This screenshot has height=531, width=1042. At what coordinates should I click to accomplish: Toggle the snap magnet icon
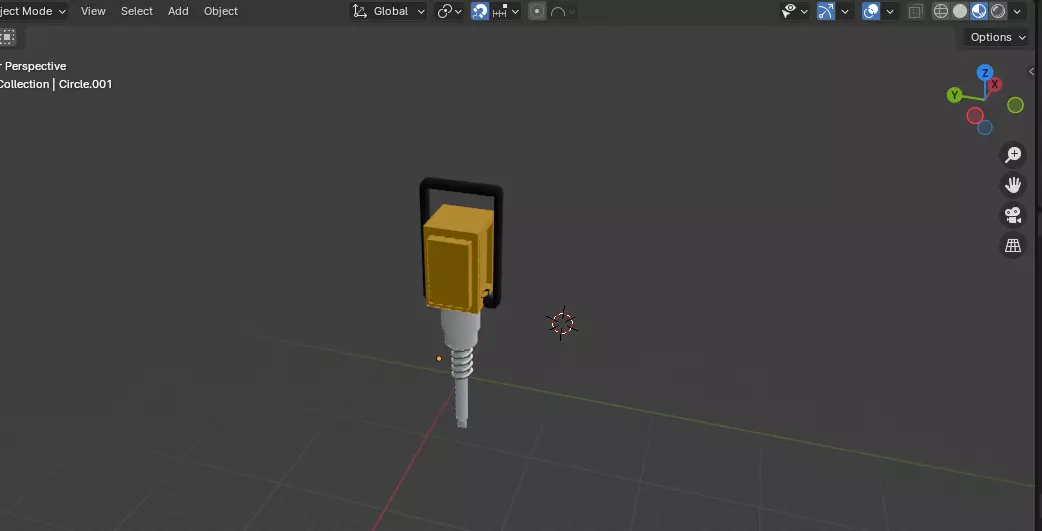(480, 11)
